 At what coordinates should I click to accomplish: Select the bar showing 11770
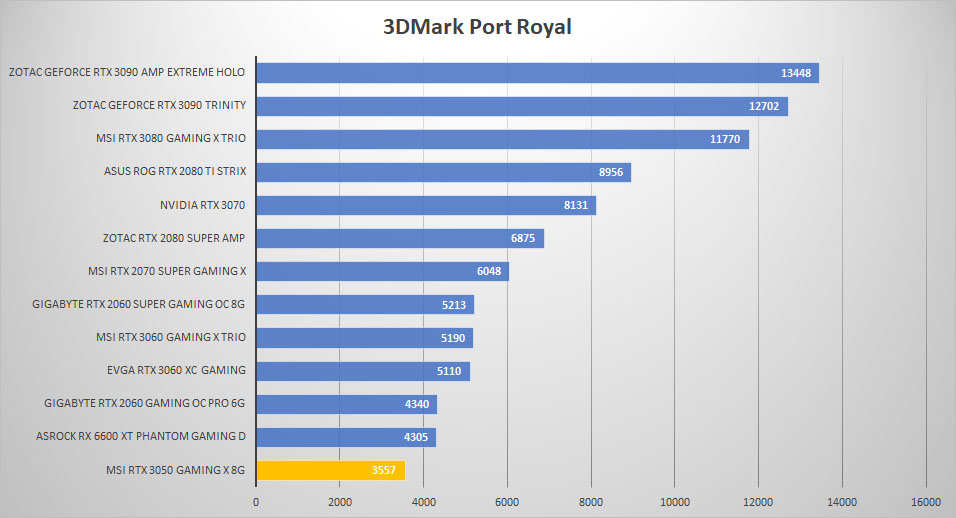click(502, 139)
